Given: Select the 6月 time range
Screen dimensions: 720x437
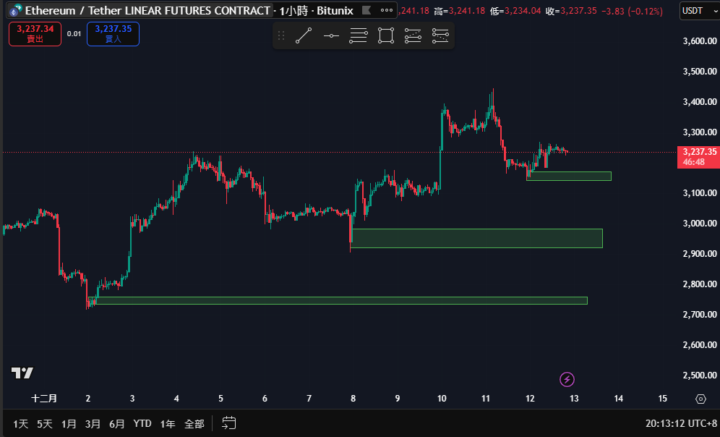Looking at the screenshot, I should click(117, 424).
